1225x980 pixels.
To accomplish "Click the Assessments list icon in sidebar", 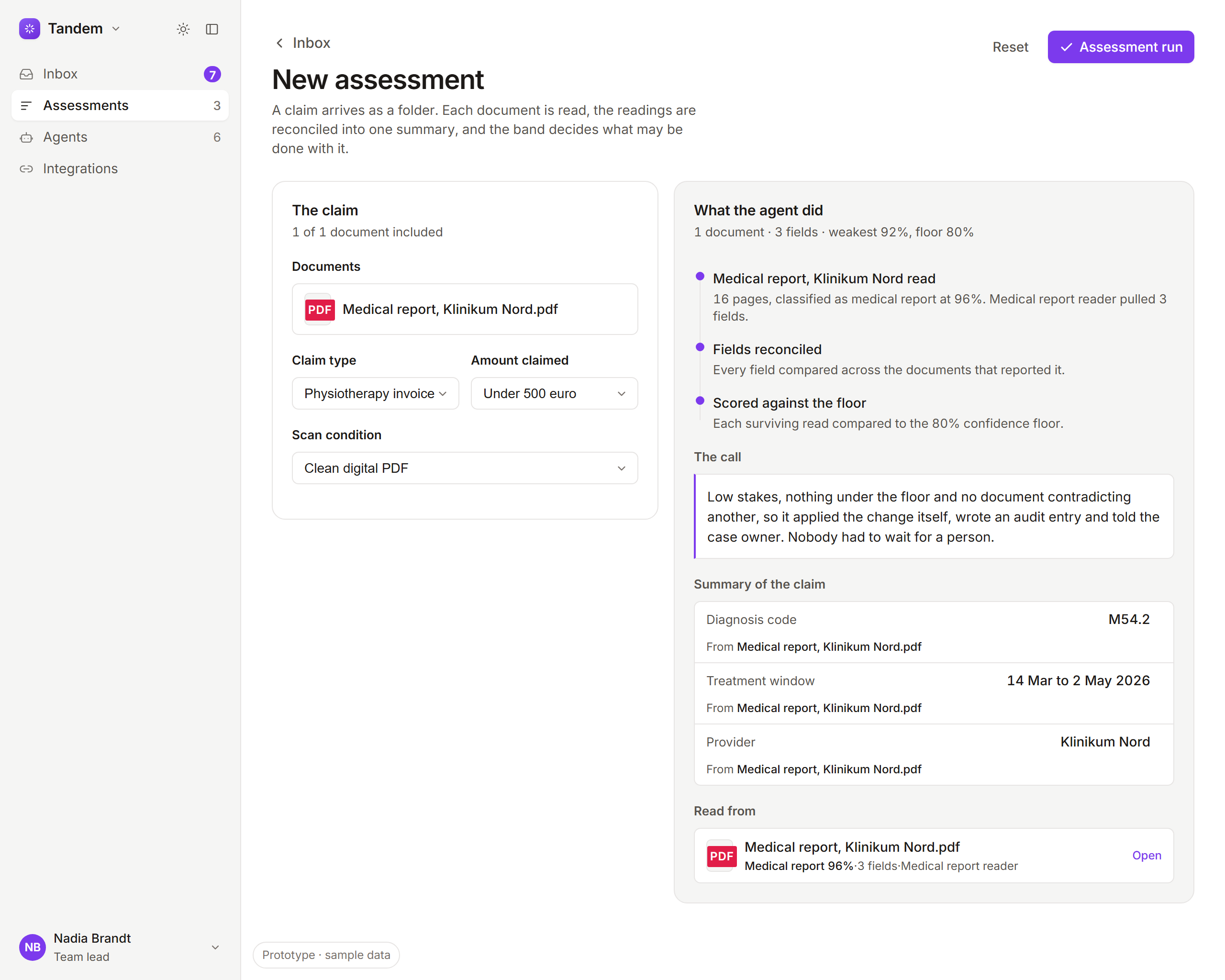I will point(26,106).
